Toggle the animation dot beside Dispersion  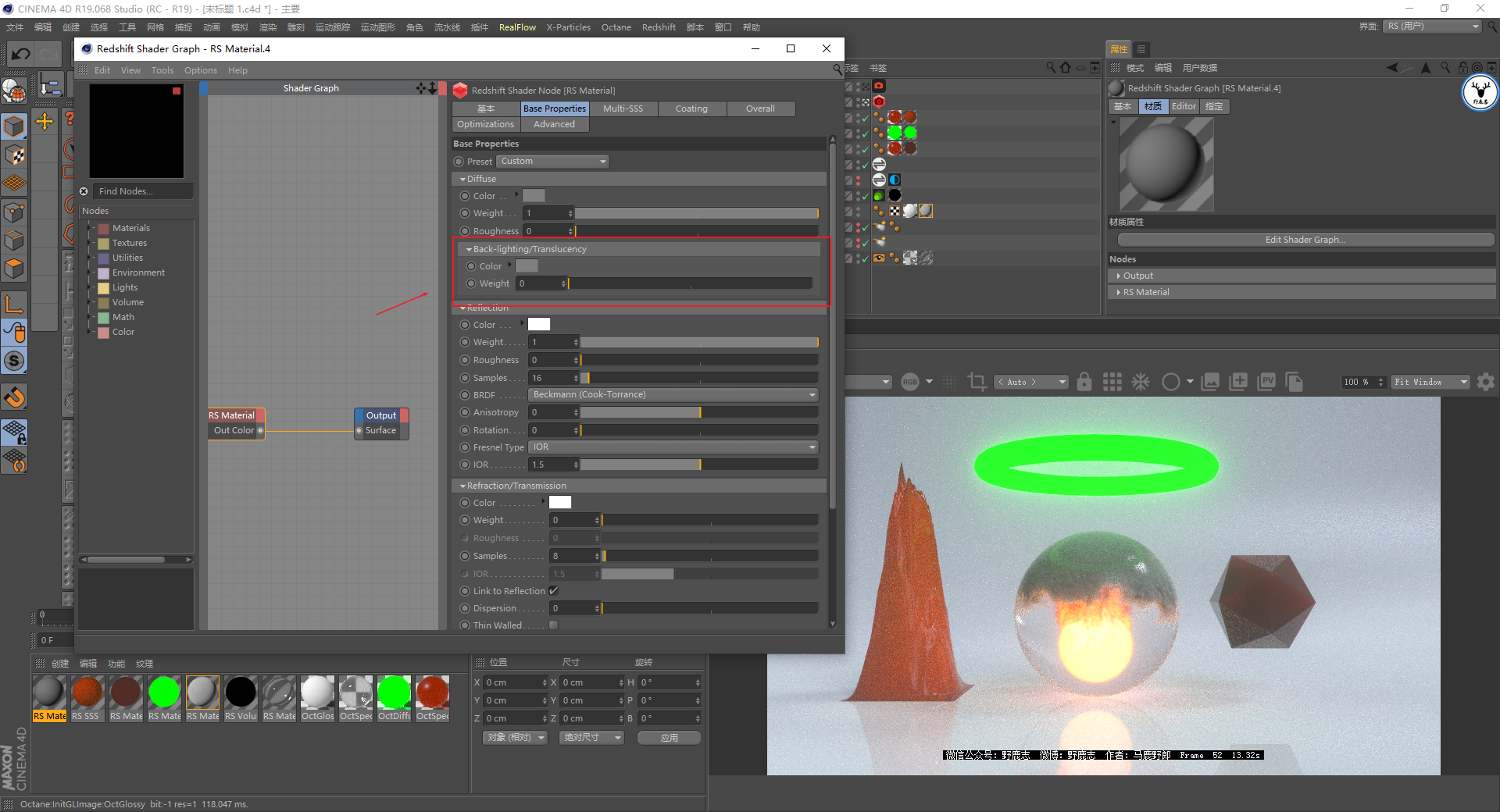[x=465, y=608]
